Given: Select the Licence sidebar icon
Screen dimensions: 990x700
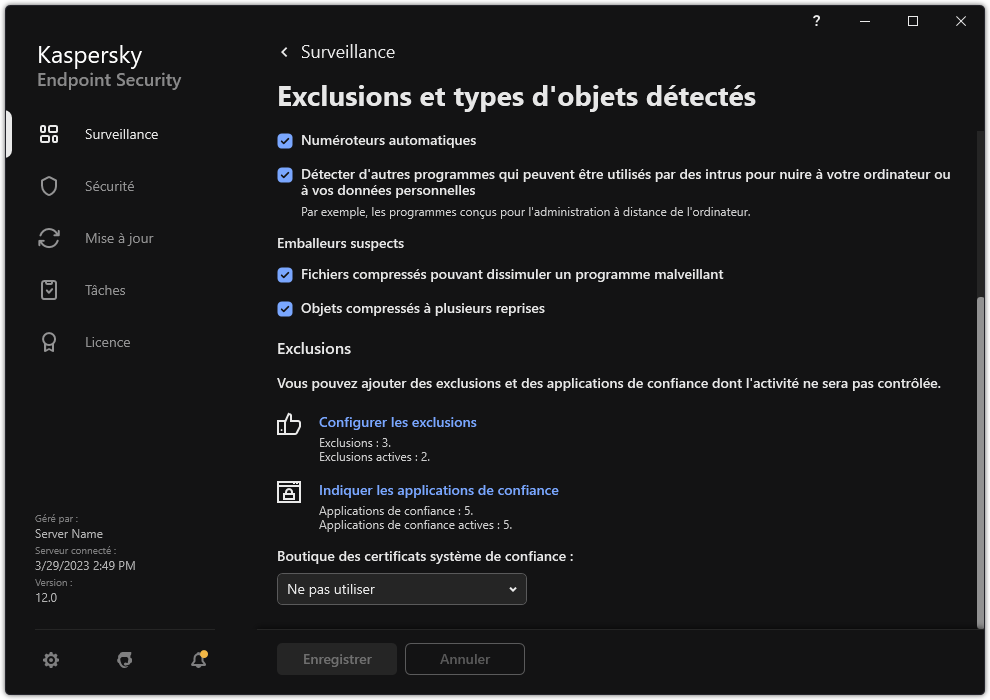Looking at the screenshot, I should [48, 341].
